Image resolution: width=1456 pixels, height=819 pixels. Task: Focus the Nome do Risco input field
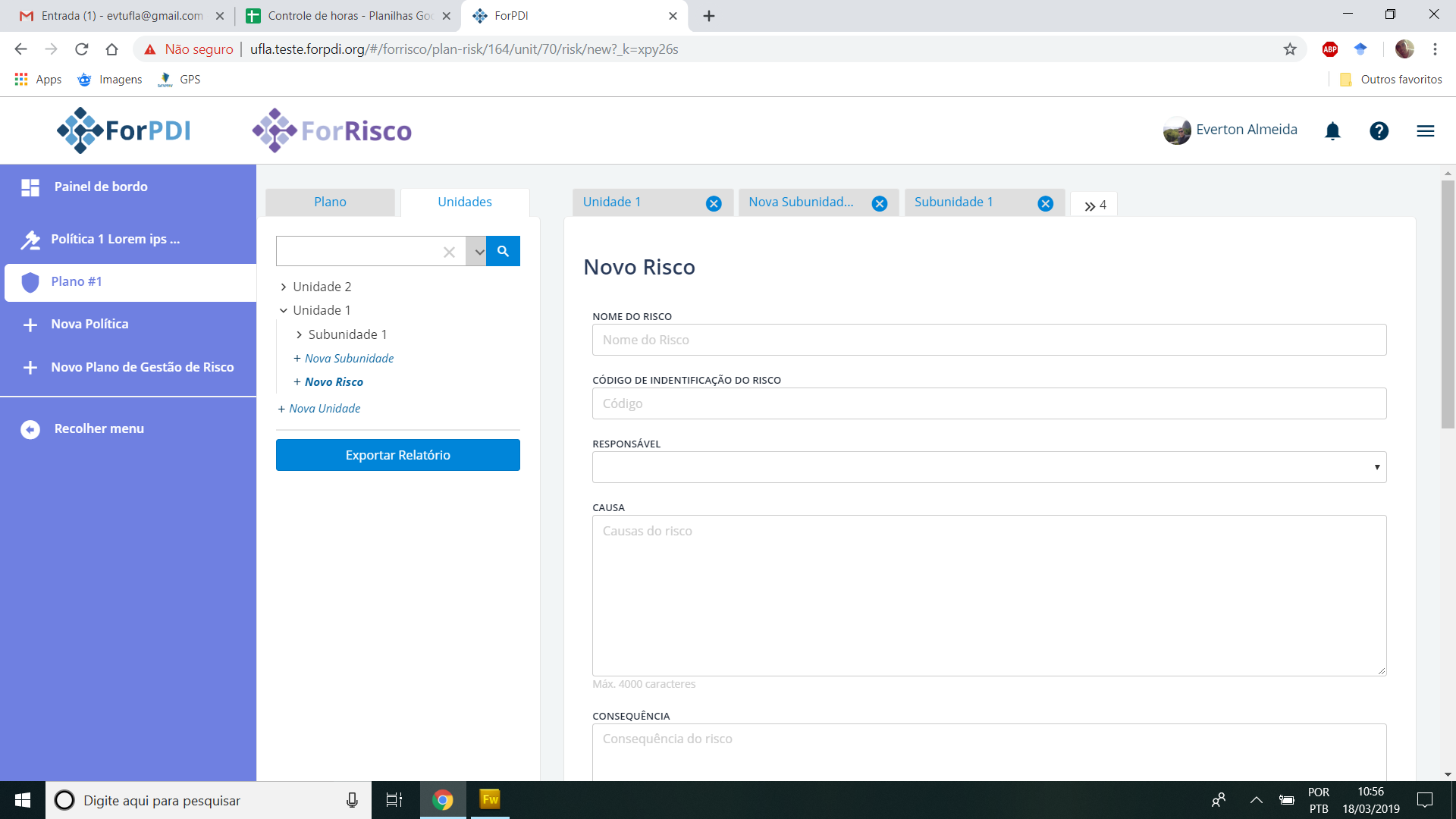(989, 340)
